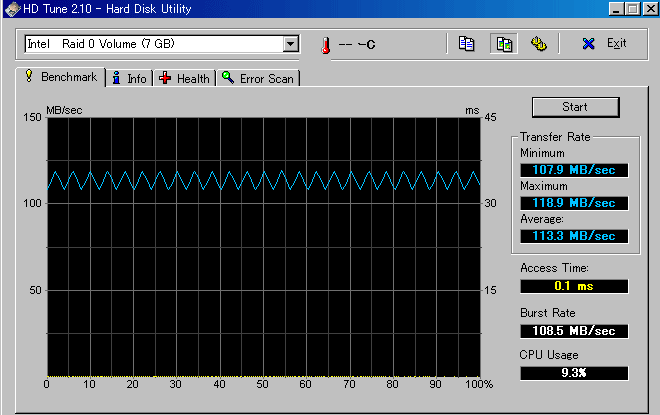Select the Benchmark tab
Viewport: 660px width, 415px height.
(61, 77)
